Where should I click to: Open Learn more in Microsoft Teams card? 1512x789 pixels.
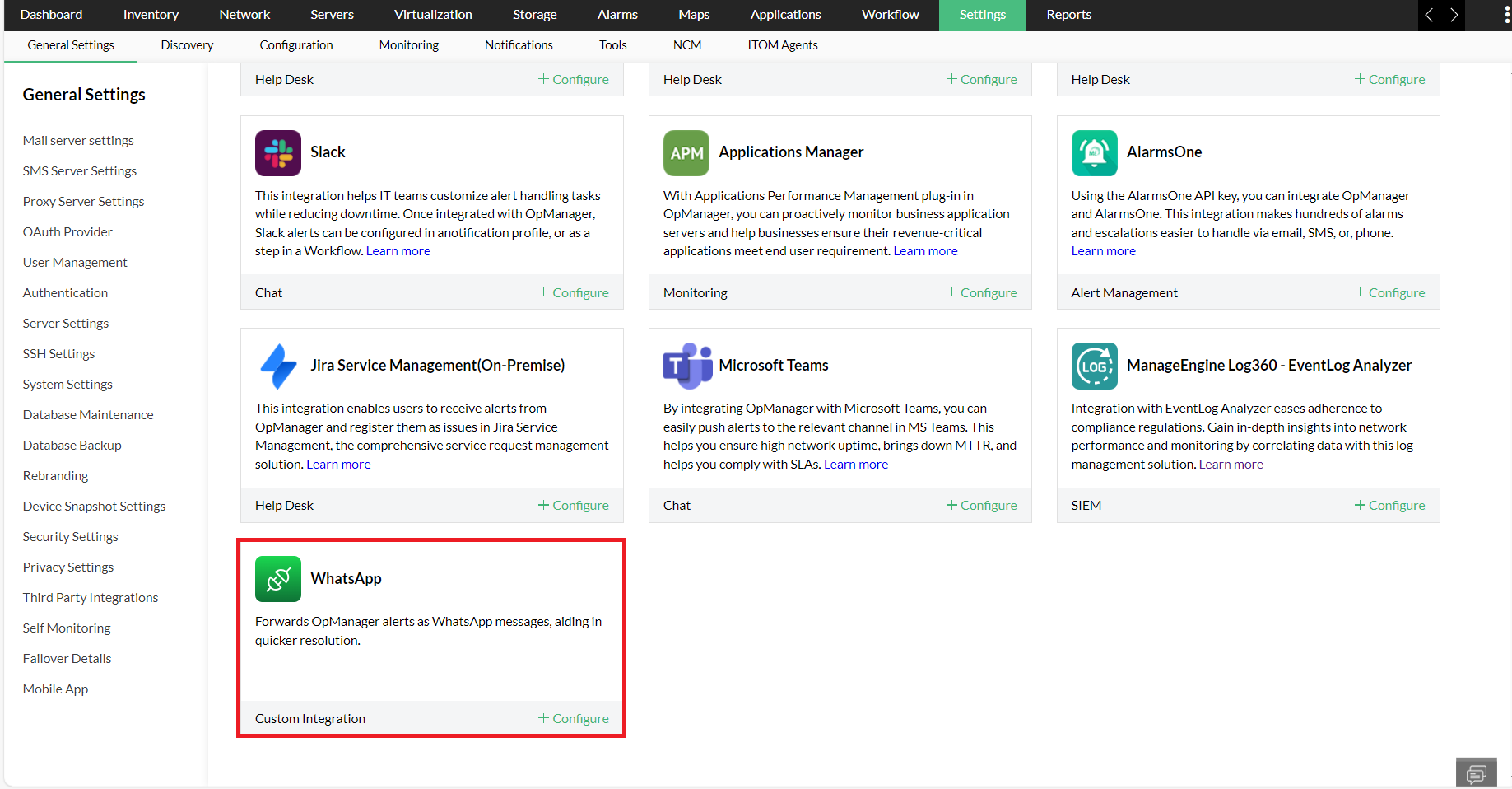pyautogui.click(x=856, y=465)
